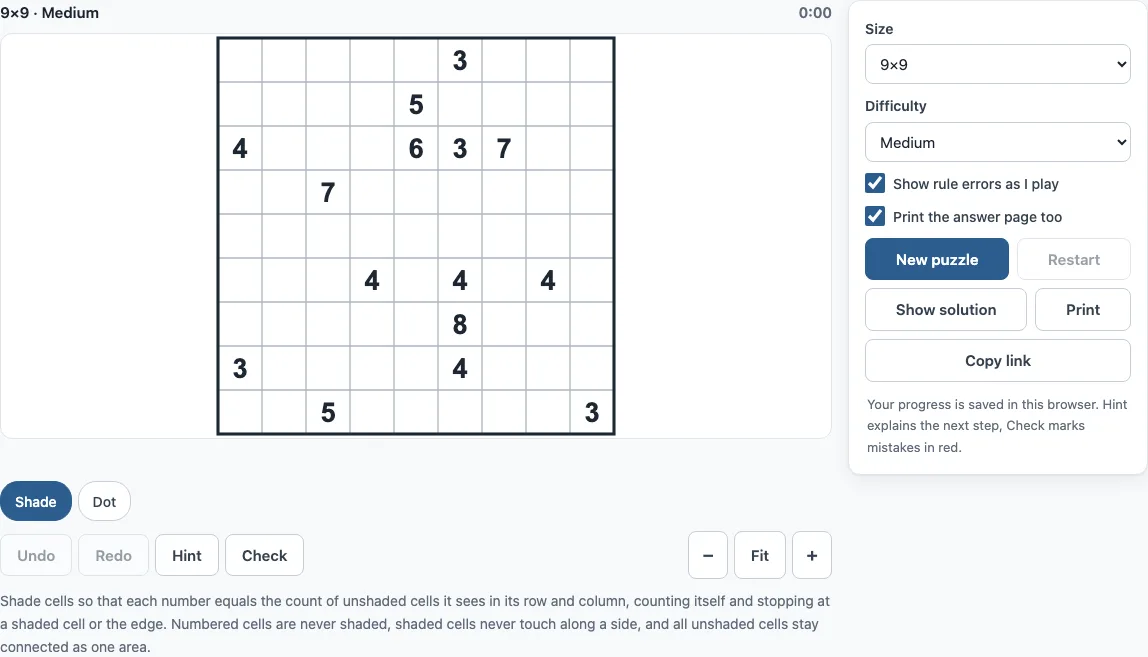1148x657 pixels.
Task: Start a New puzzle
Action: pos(936,259)
